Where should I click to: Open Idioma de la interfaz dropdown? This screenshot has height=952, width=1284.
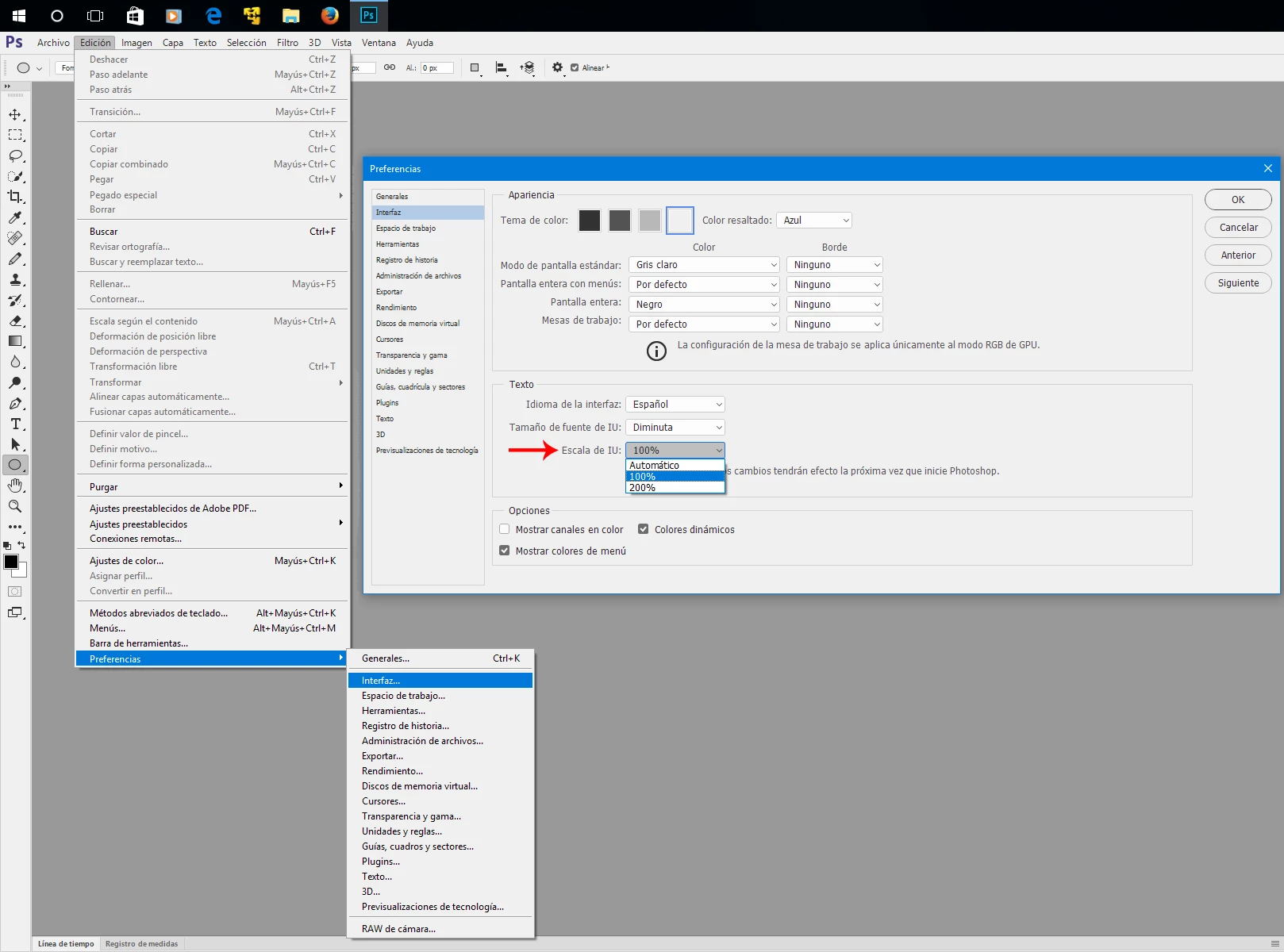click(x=675, y=405)
